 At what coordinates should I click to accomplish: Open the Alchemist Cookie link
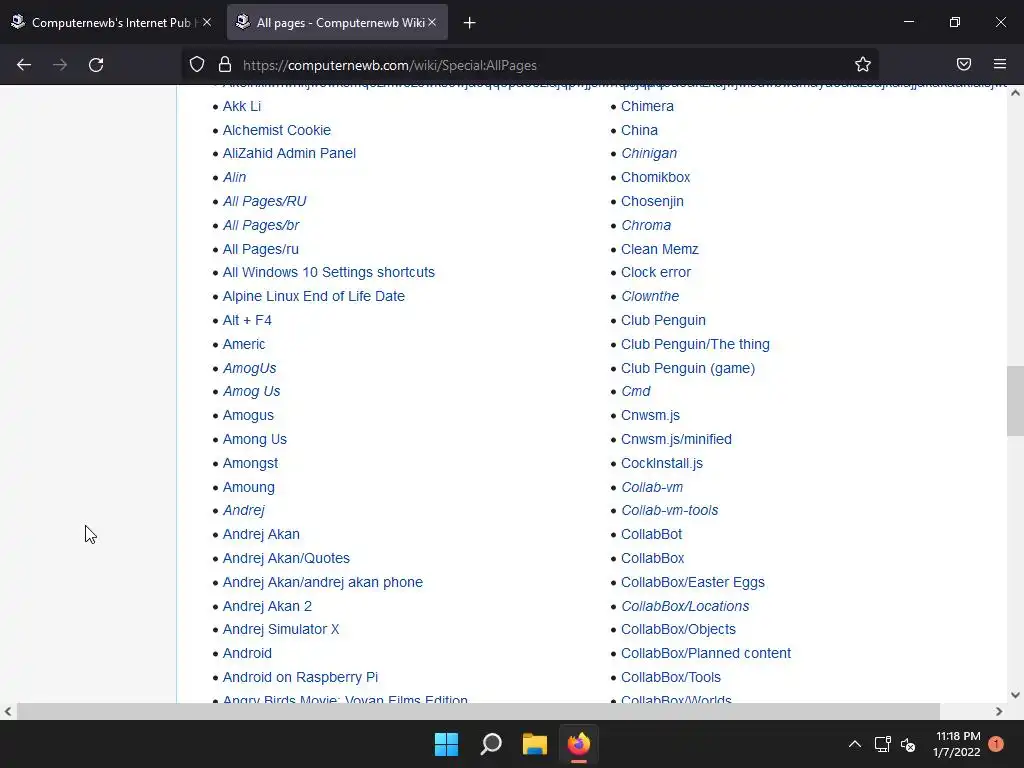(x=277, y=130)
